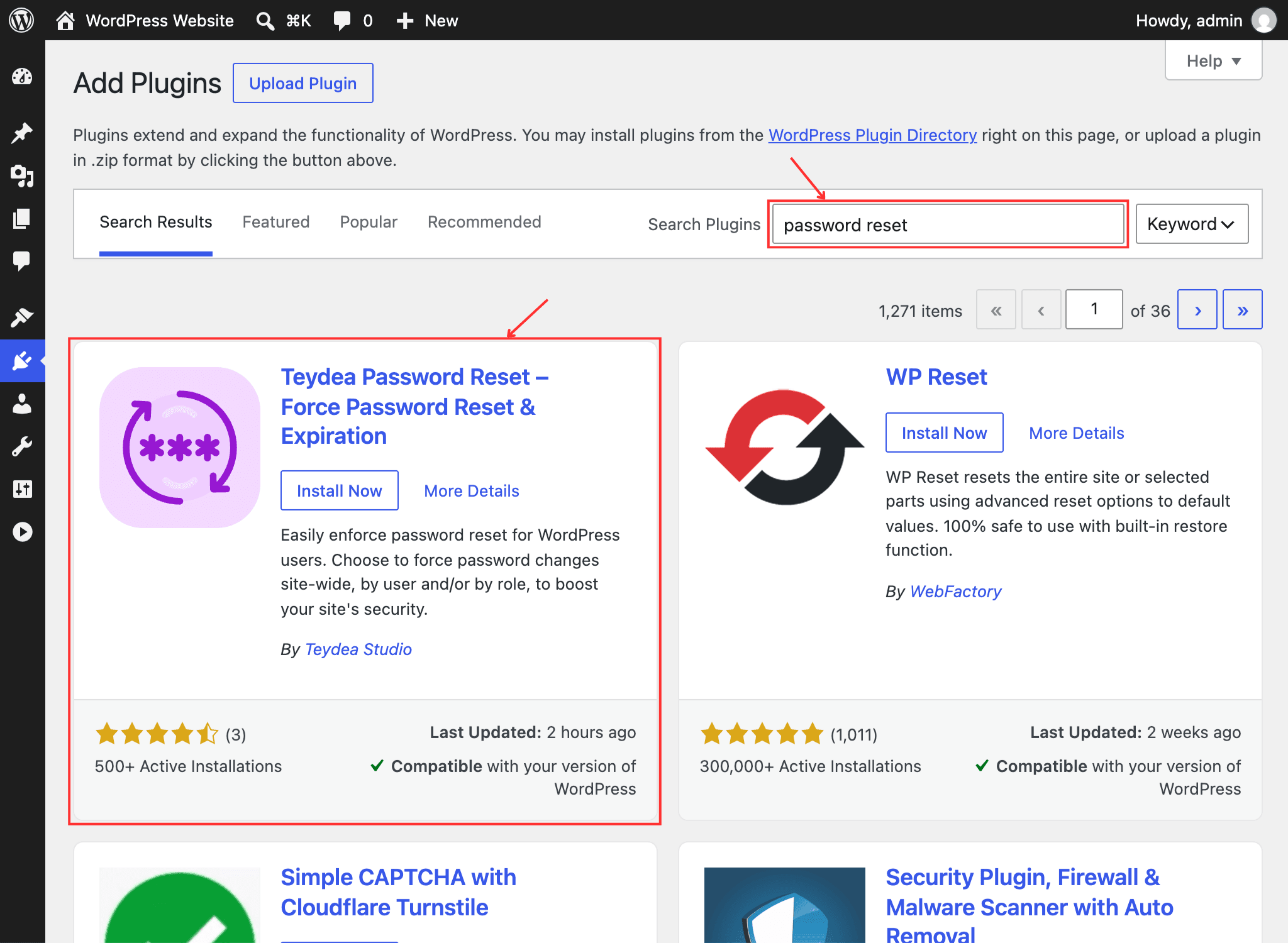Switch to the Featured tab
The height and width of the screenshot is (943, 1288).
[x=276, y=222]
